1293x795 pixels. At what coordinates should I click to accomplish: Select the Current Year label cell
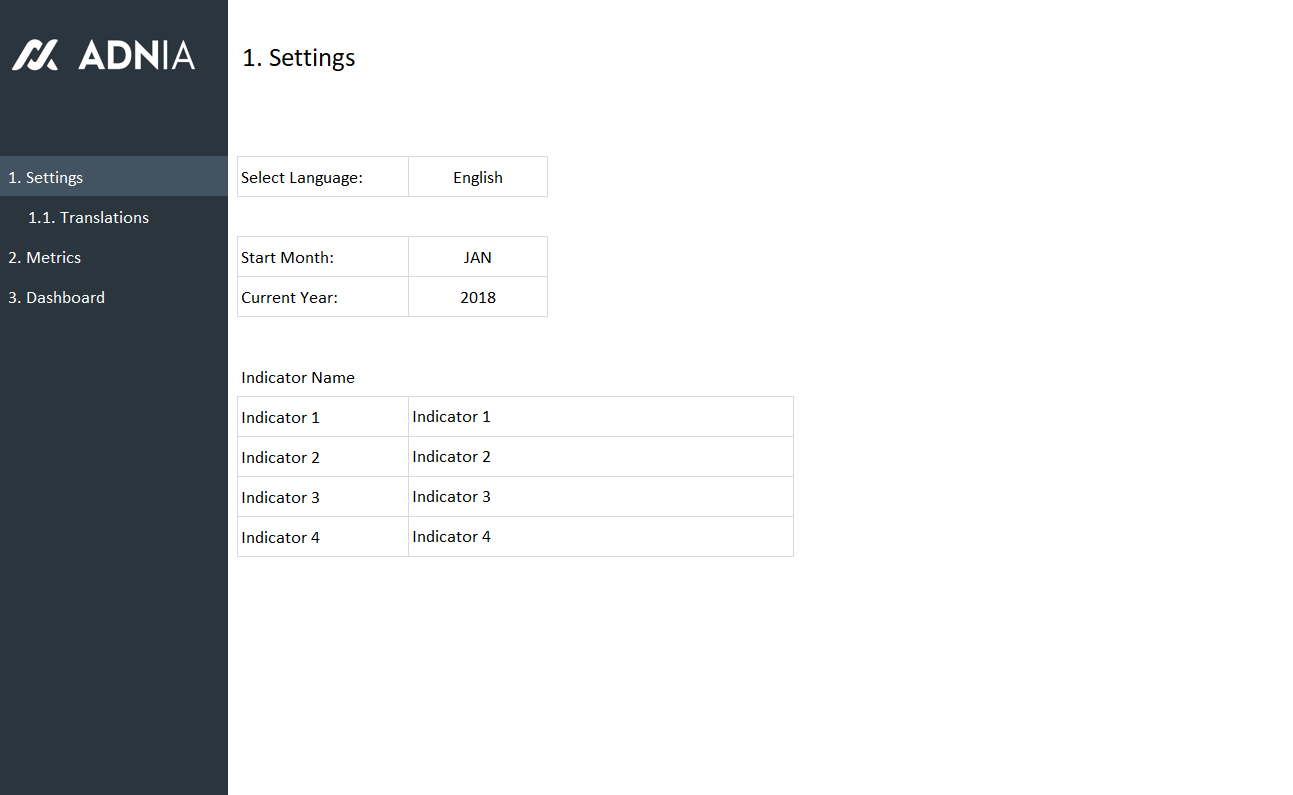pos(322,297)
